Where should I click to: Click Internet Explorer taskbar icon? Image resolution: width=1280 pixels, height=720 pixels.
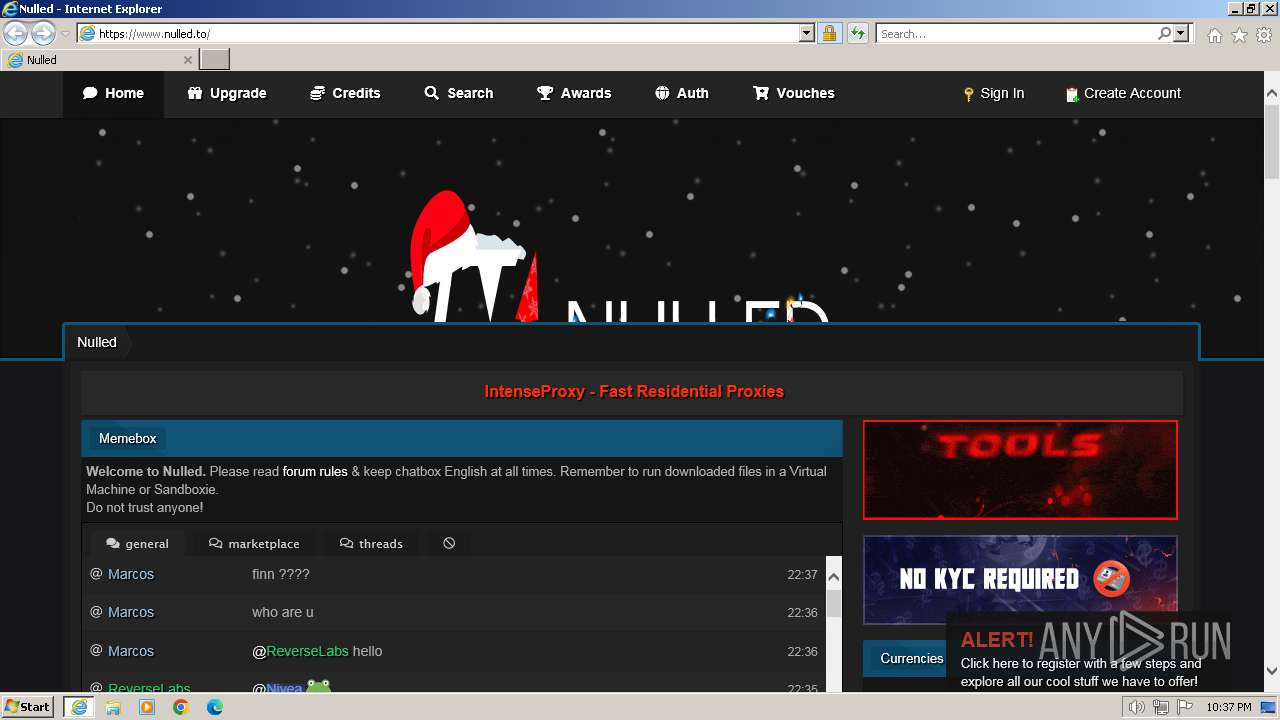click(x=79, y=707)
